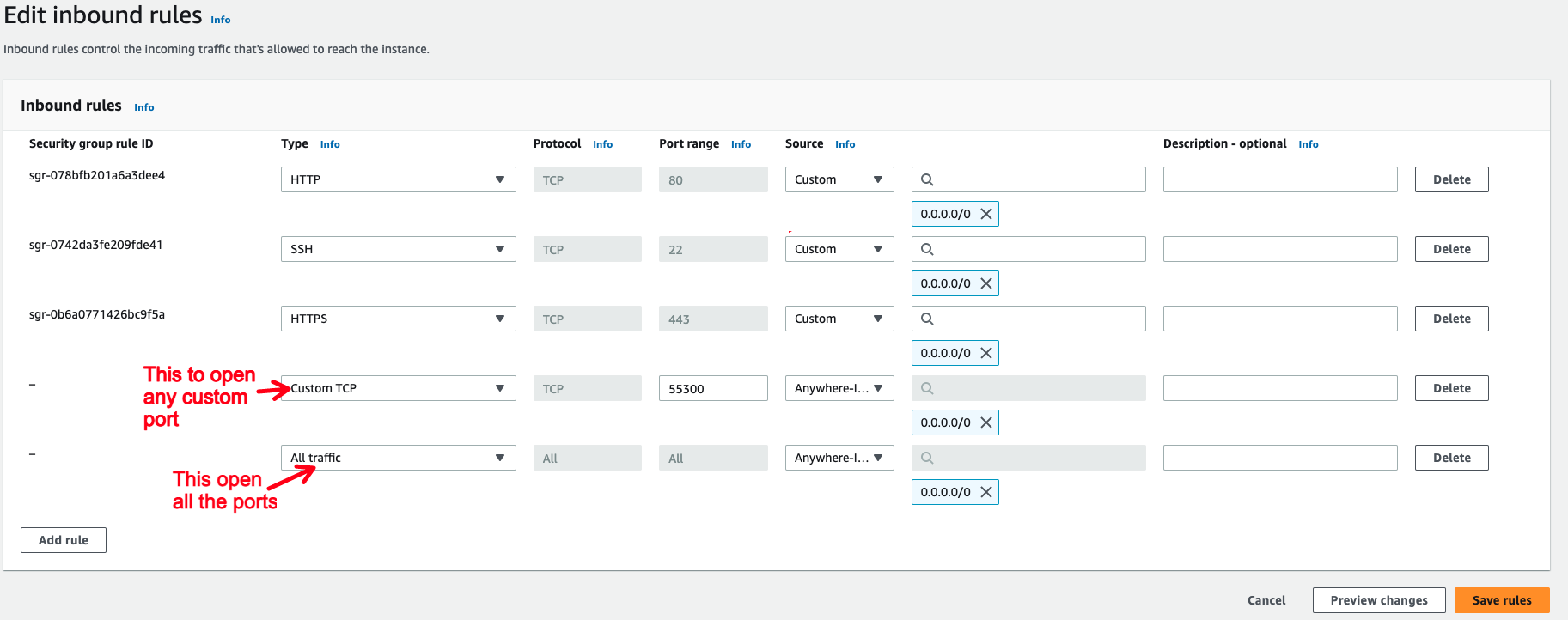Remove 0.0.0.0/0 chip from All traffic rule
Image resolution: width=1568 pixels, height=620 pixels.
click(x=986, y=492)
